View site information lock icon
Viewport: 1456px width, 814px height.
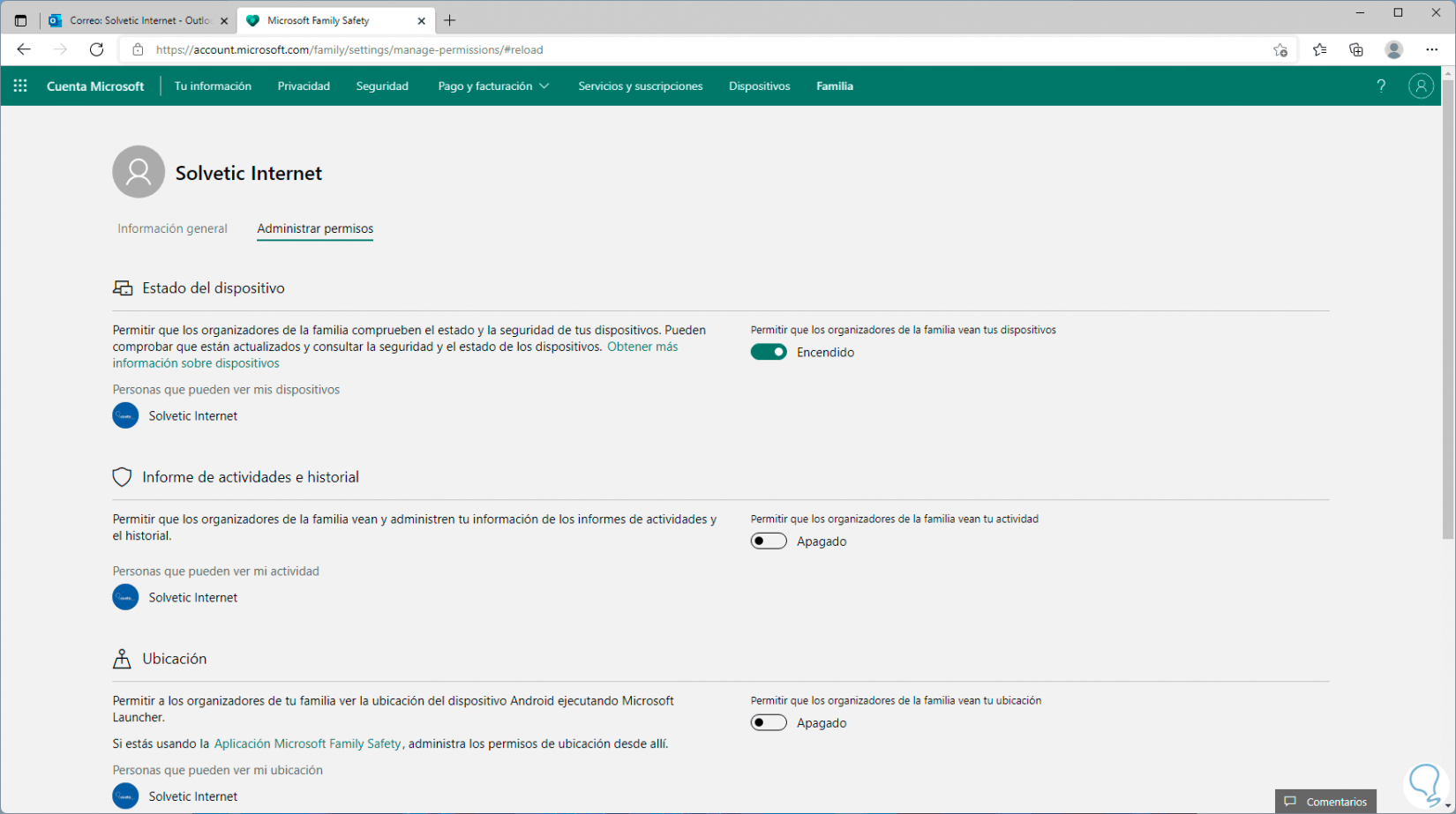(138, 49)
